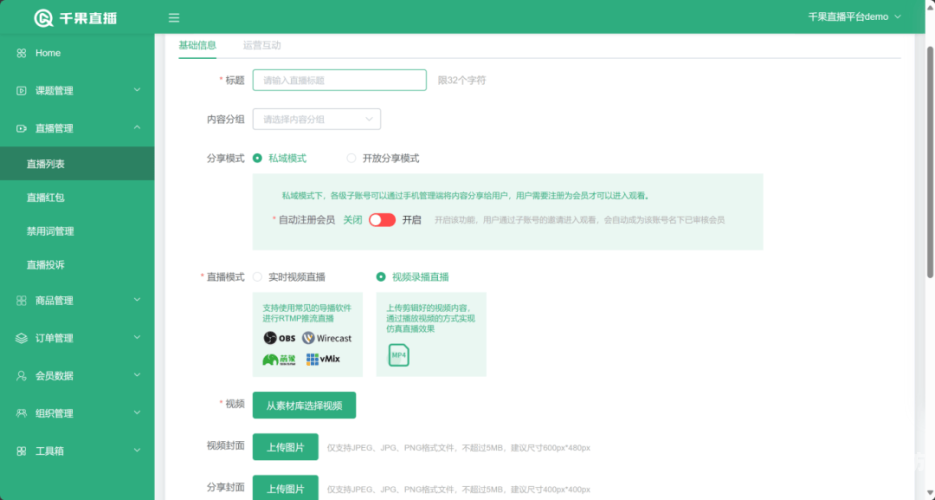Click the 限32个字符 hint text
Screen dimensions: 935x500
click(x=462, y=80)
